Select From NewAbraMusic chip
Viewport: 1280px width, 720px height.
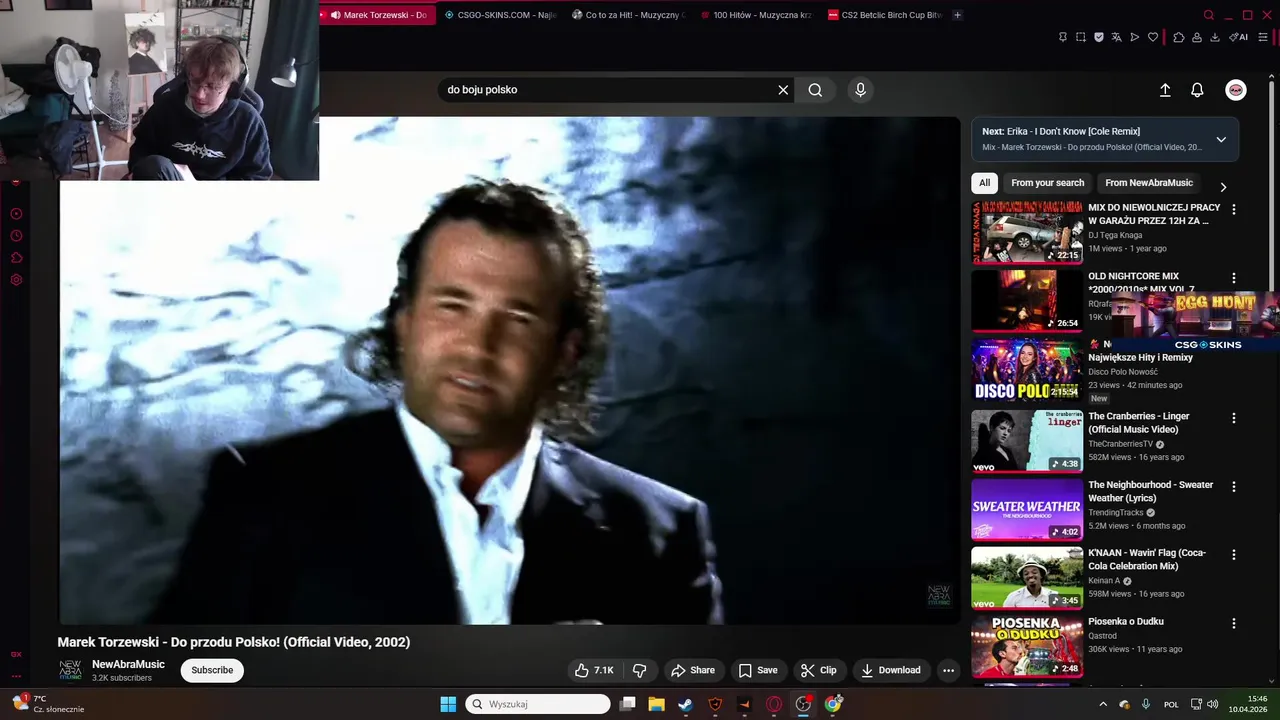click(1149, 183)
